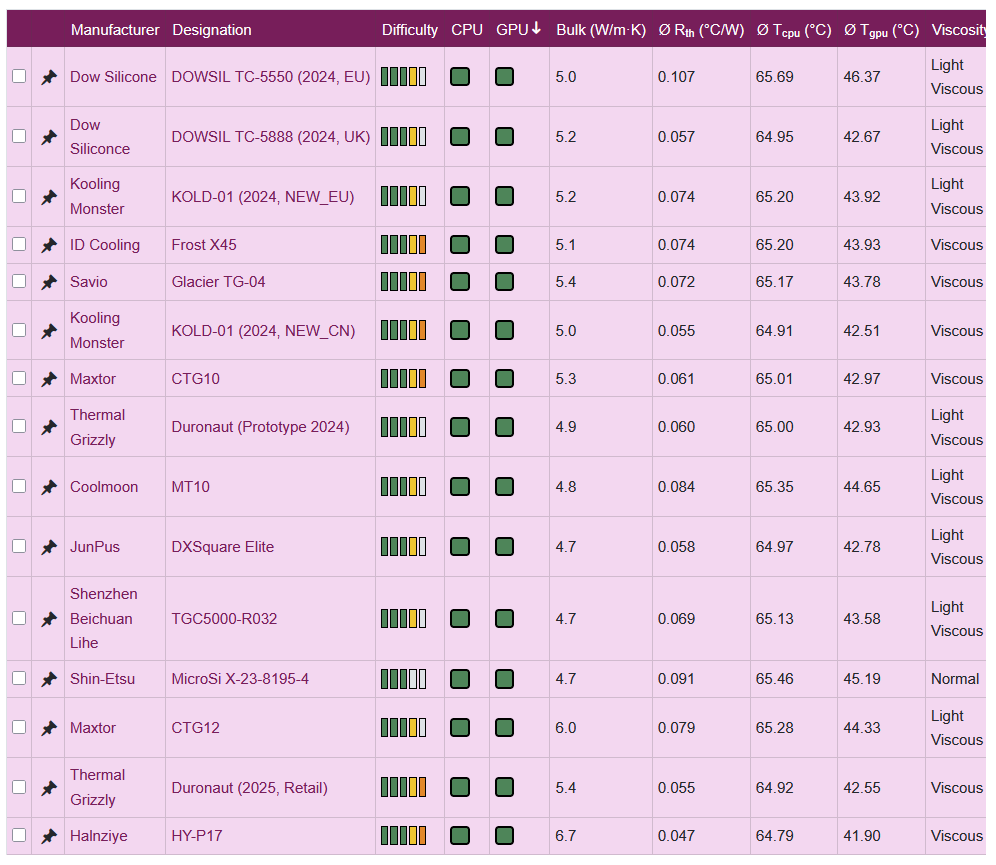Click pin icon beside Shin-Etsu
The image size is (996, 865).
click(48, 679)
